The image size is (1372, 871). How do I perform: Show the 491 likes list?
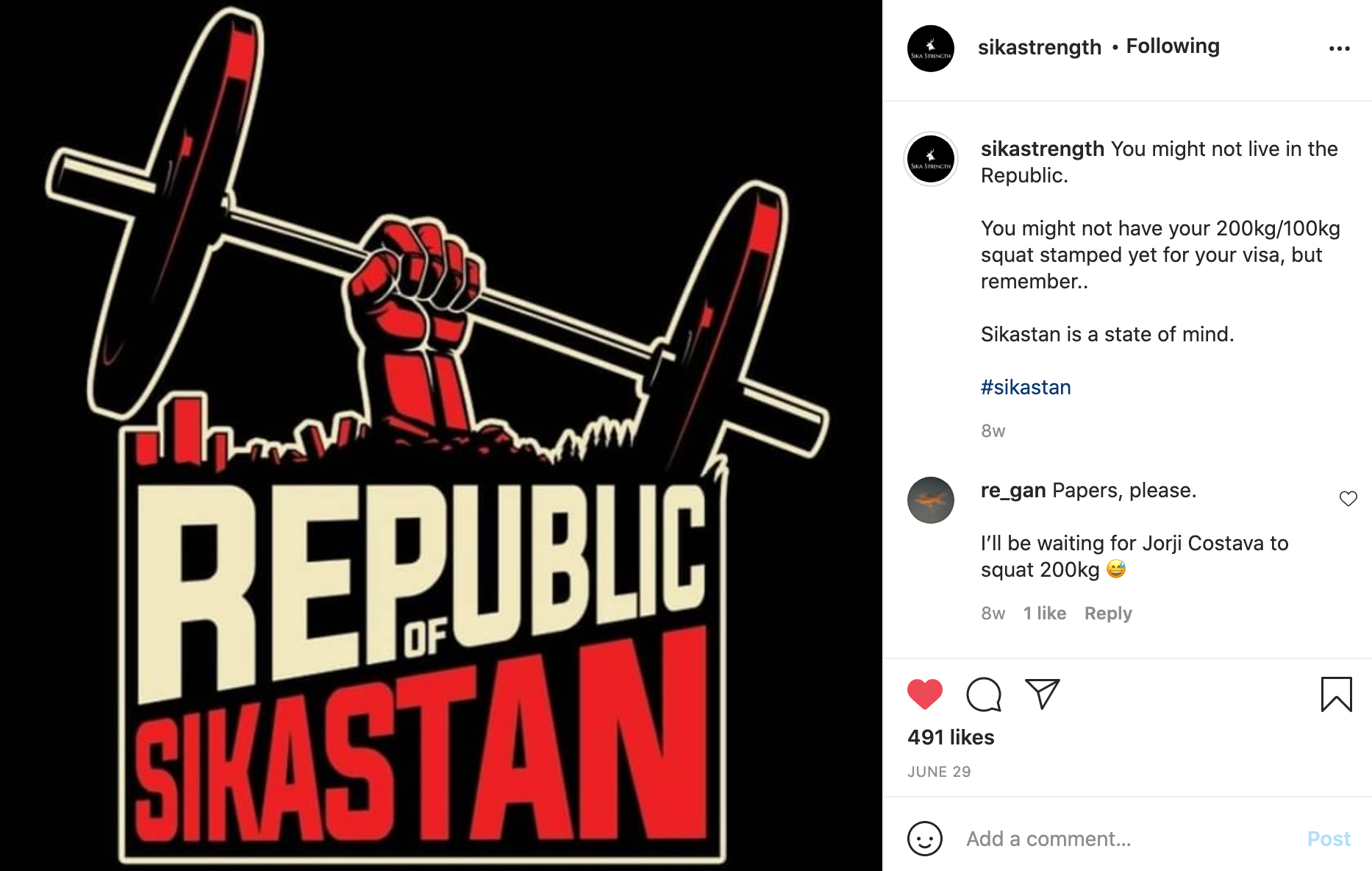pyautogui.click(x=951, y=737)
